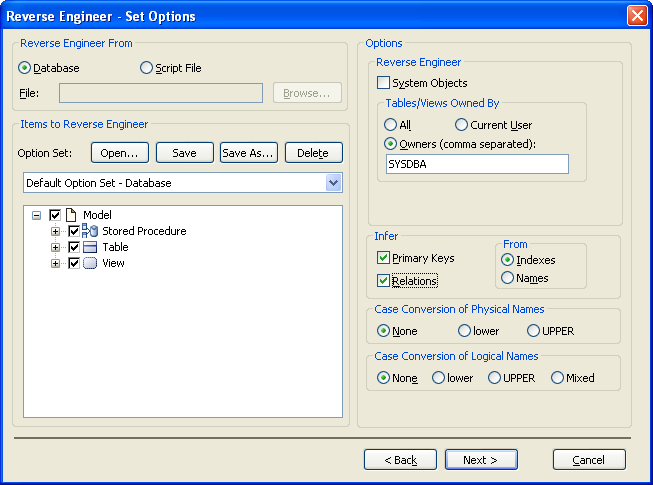This screenshot has width=653, height=485.
Task: Click the View icon in tree
Action: (90, 263)
